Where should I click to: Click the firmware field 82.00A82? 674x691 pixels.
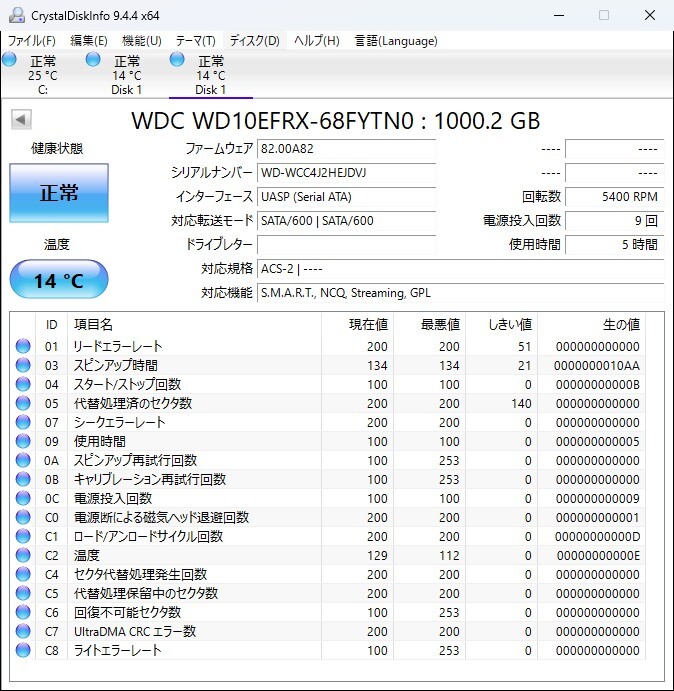click(346, 149)
